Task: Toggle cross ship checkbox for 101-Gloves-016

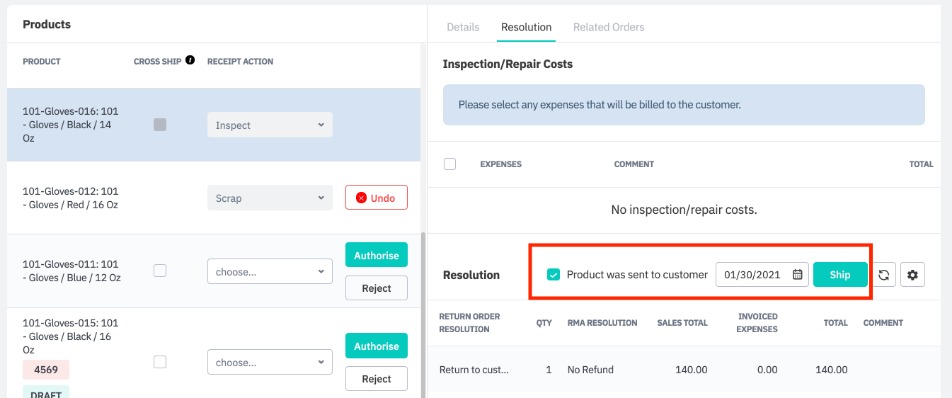Action: pyautogui.click(x=160, y=124)
